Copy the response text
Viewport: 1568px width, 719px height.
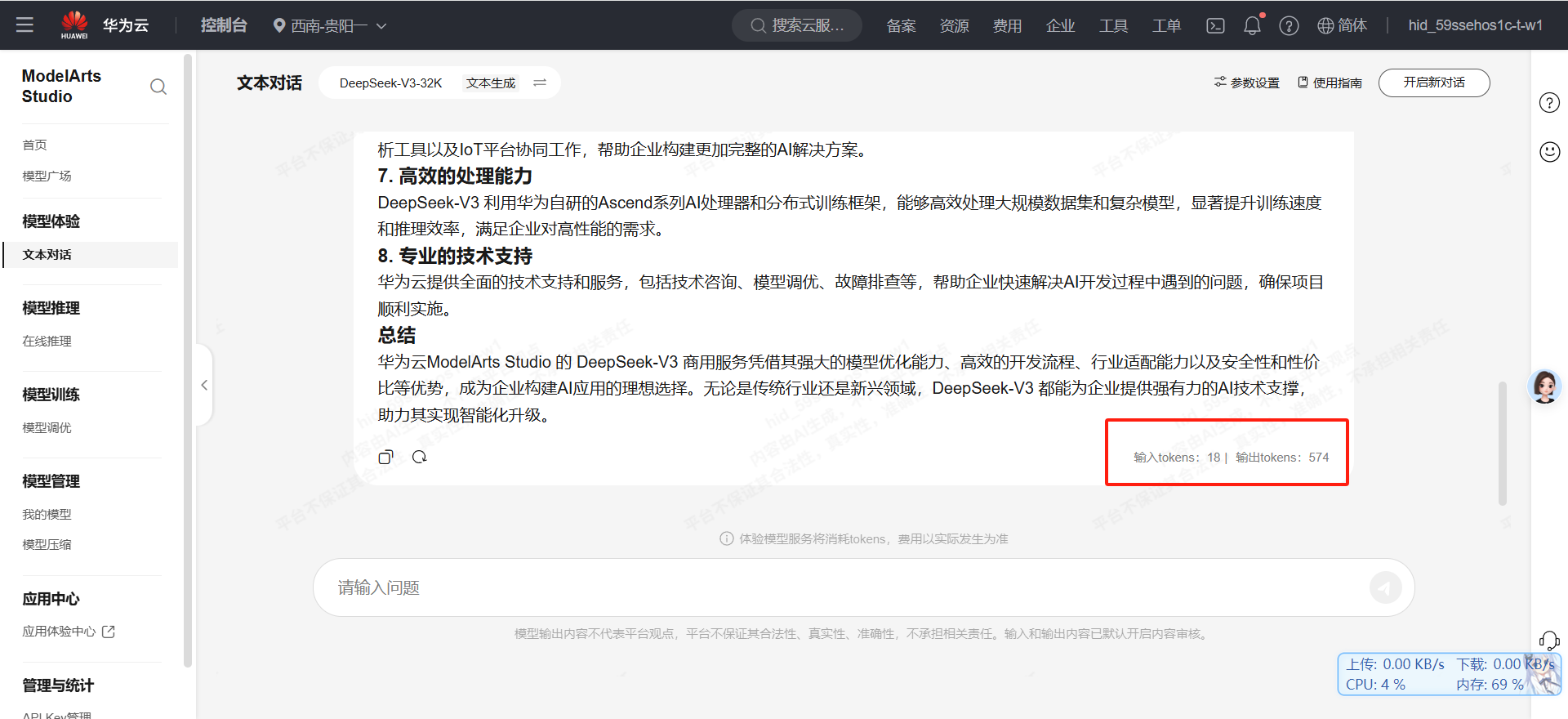click(x=385, y=457)
